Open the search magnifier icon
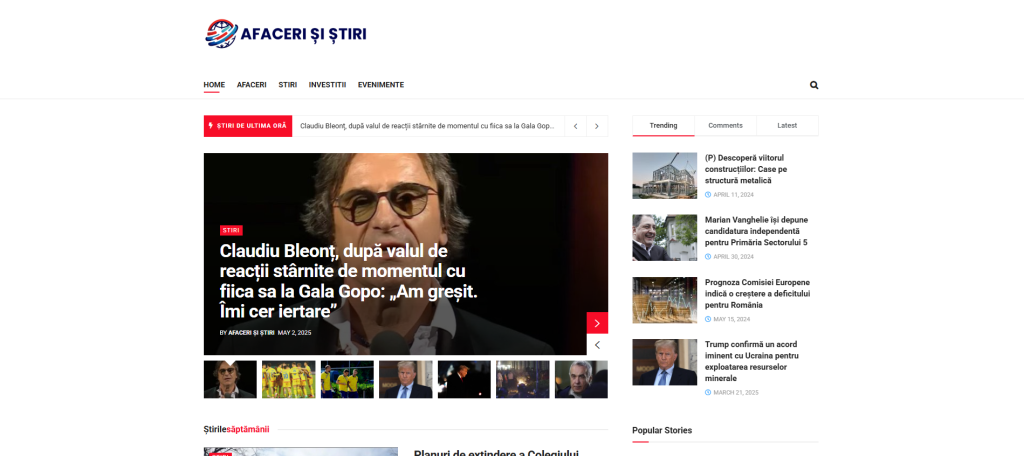 [x=814, y=85]
